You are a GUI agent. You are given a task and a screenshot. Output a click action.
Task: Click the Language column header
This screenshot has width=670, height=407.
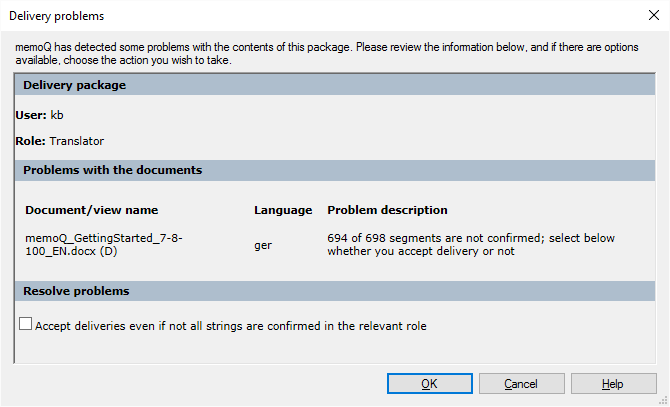pyautogui.click(x=283, y=210)
